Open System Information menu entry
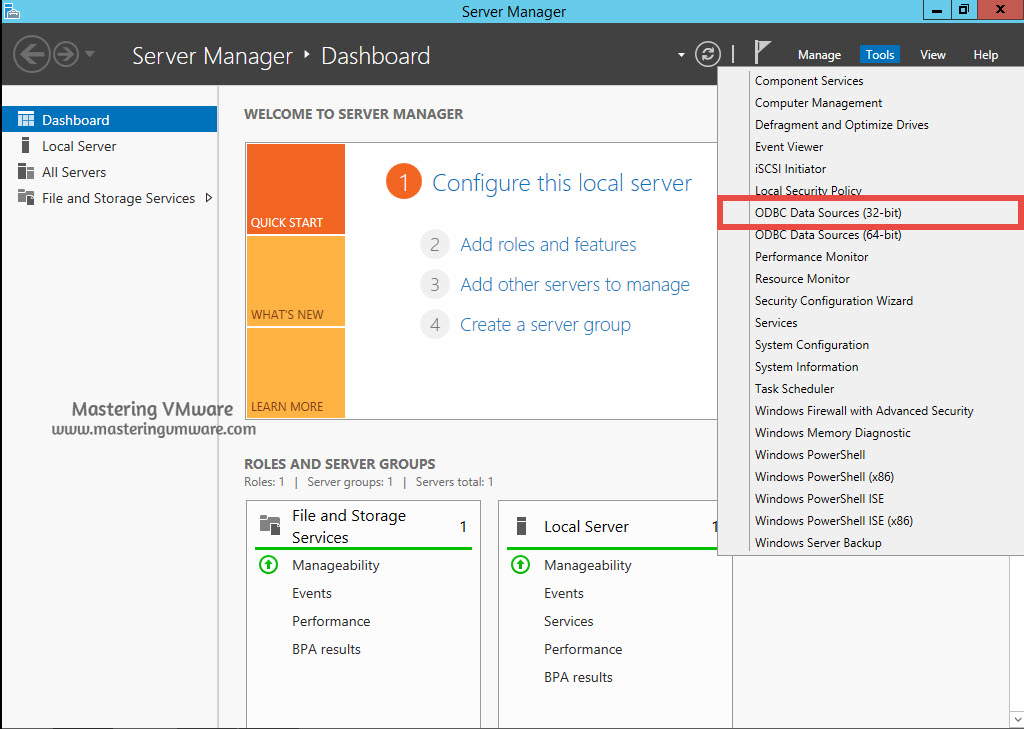The image size is (1024, 729). pyautogui.click(x=807, y=367)
